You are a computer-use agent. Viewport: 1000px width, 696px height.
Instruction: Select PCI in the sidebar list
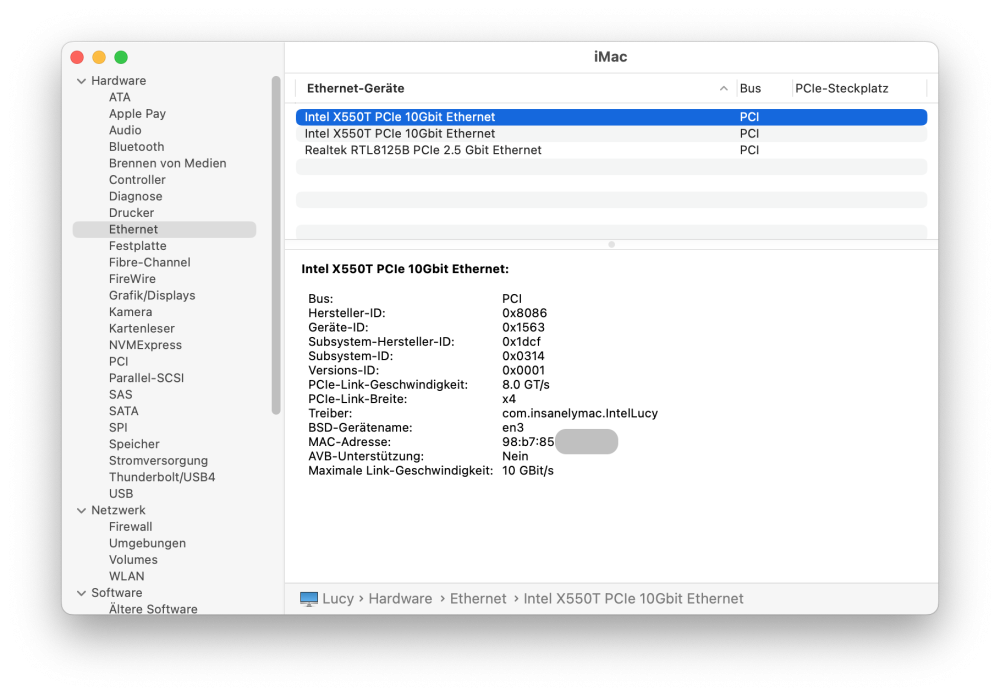coord(119,362)
